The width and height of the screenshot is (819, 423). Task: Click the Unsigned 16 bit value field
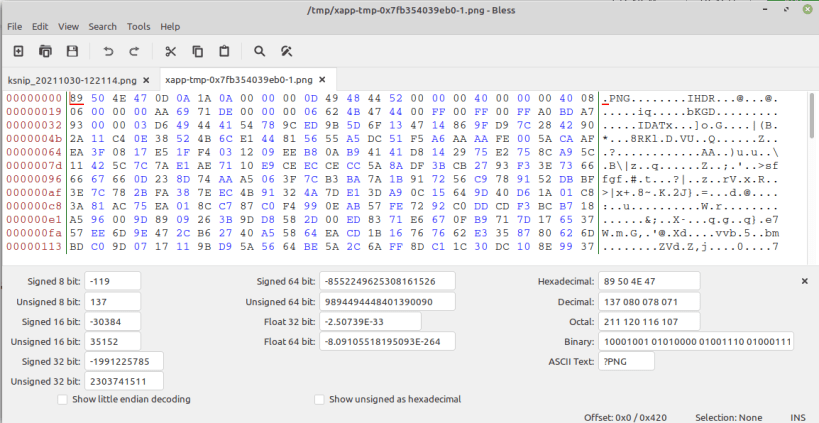[x=112, y=342]
